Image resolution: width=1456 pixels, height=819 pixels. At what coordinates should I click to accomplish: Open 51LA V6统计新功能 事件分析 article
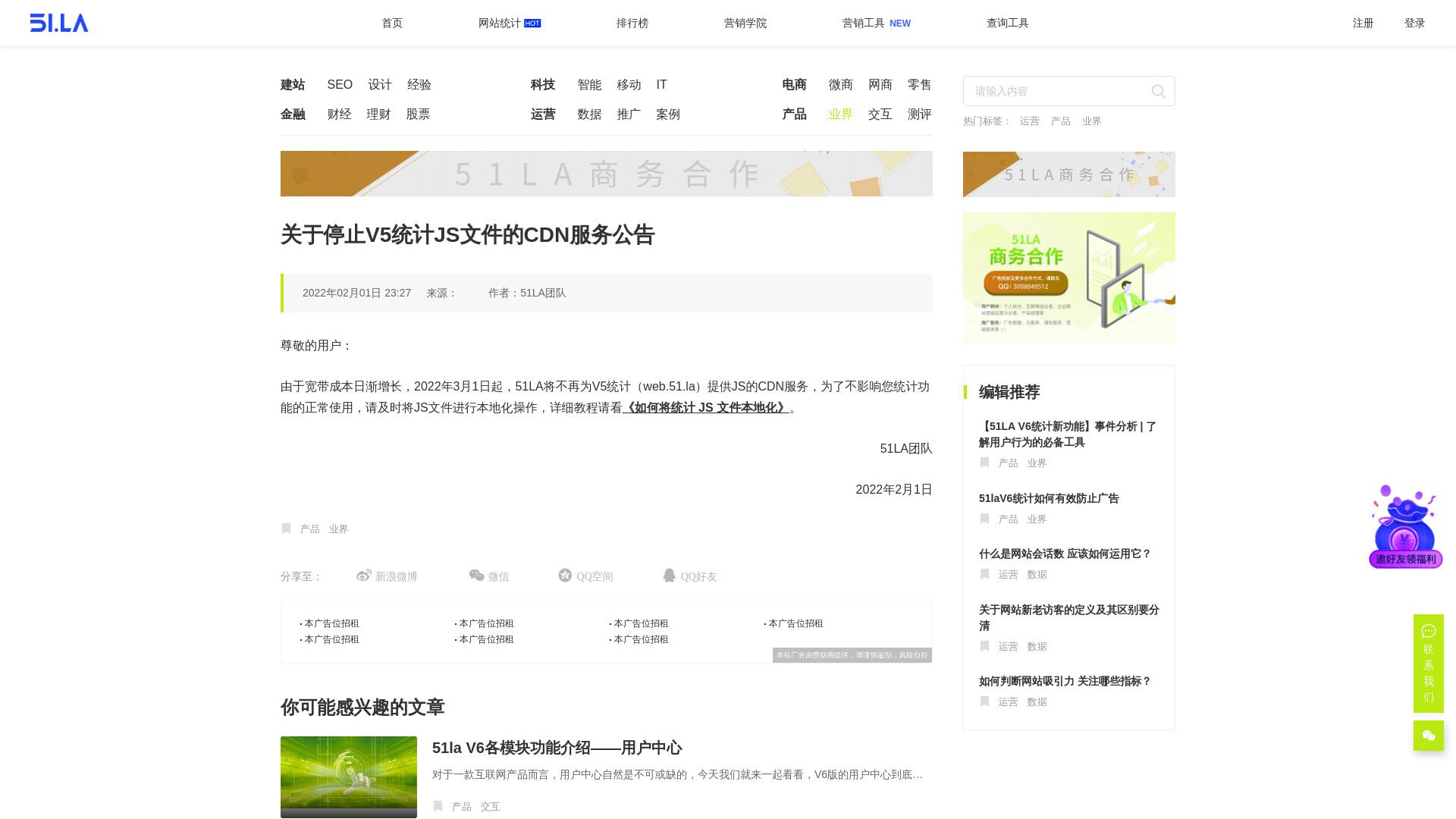click(1068, 435)
